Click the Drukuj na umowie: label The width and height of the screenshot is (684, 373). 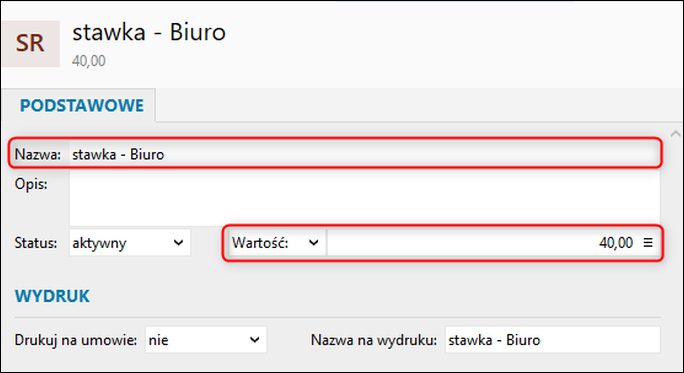(x=75, y=340)
